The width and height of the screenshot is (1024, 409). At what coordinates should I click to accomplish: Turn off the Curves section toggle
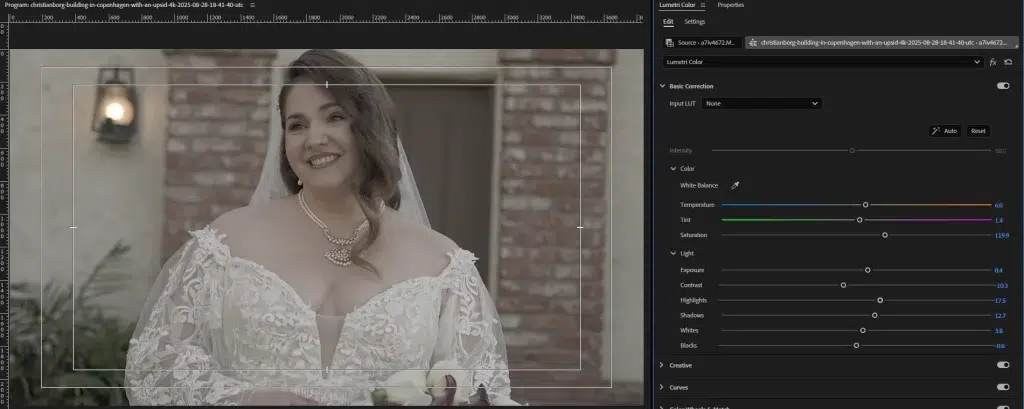tap(1002, 387)
